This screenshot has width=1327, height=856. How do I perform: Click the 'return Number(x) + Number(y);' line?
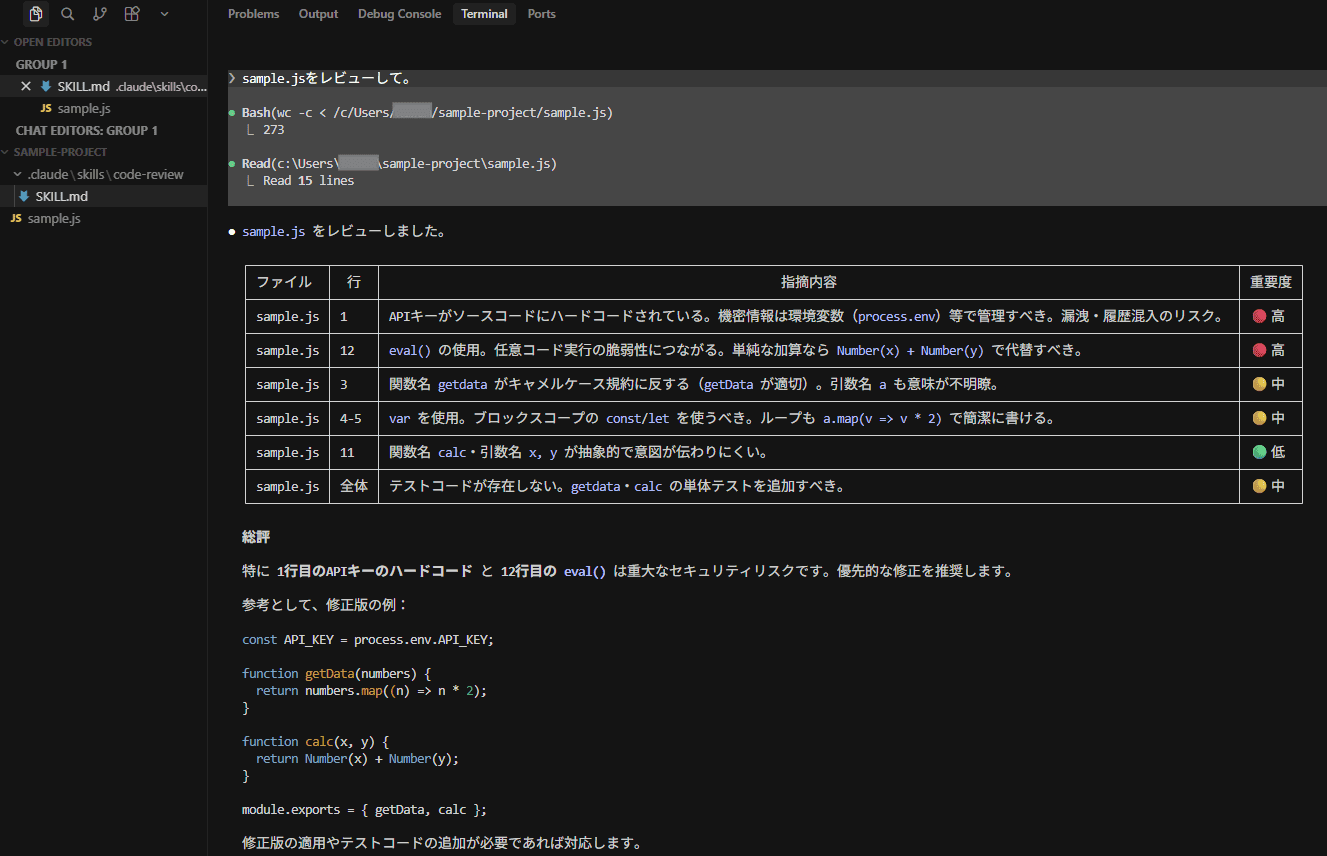[x=357, y=758]
